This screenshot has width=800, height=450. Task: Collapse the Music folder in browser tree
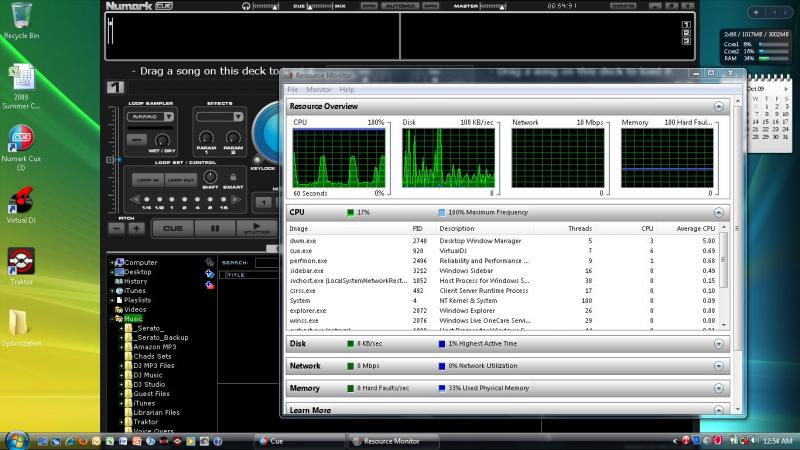[x=112, y=318]
